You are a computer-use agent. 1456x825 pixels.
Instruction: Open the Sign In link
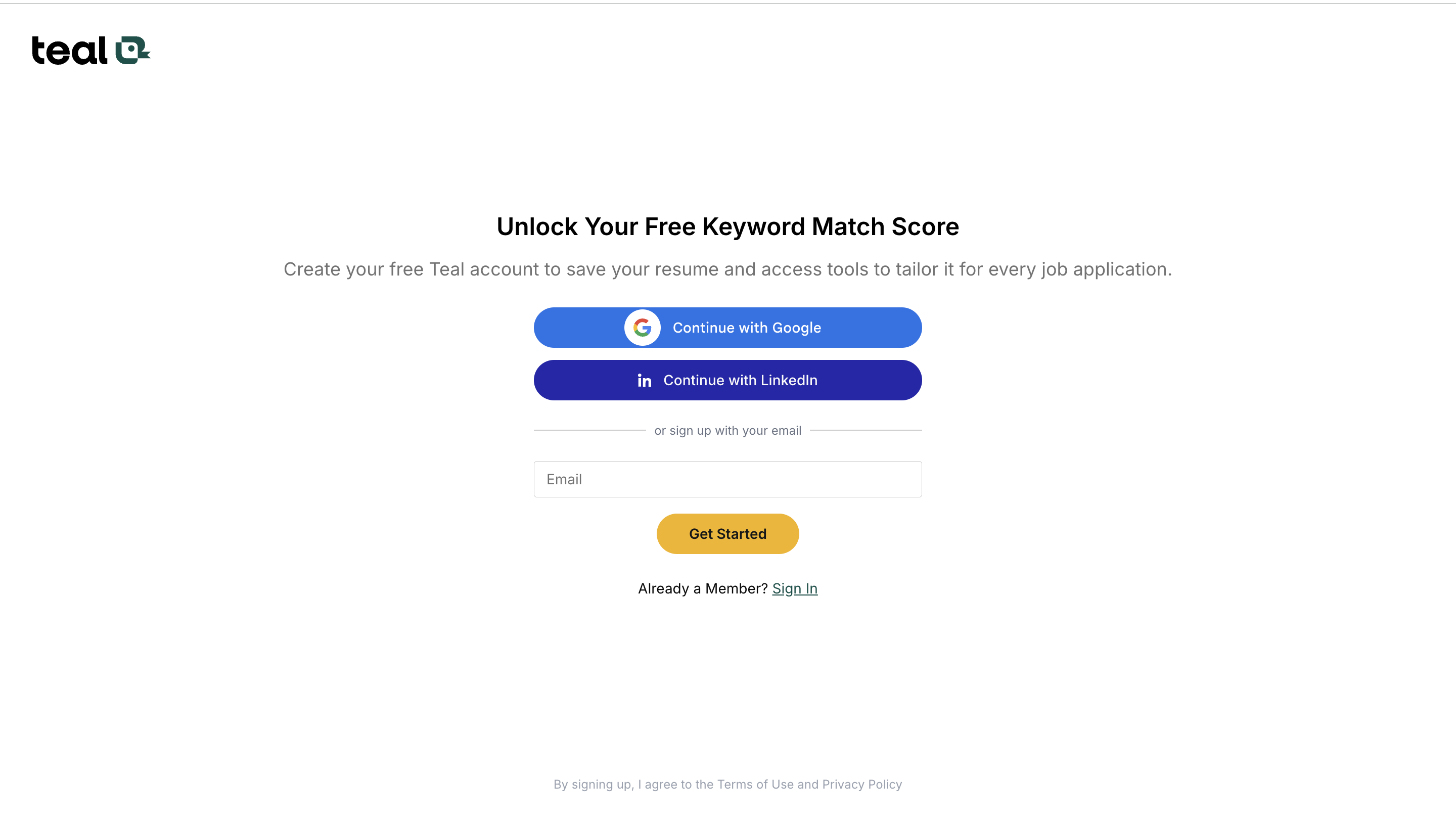pyautogui.click(x=794, y=589)
